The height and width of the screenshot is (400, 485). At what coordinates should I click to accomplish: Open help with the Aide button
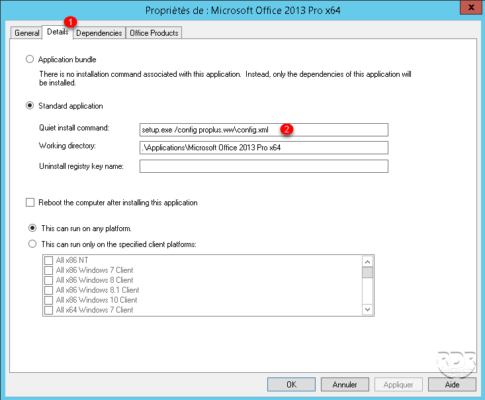tap(452, 384)
